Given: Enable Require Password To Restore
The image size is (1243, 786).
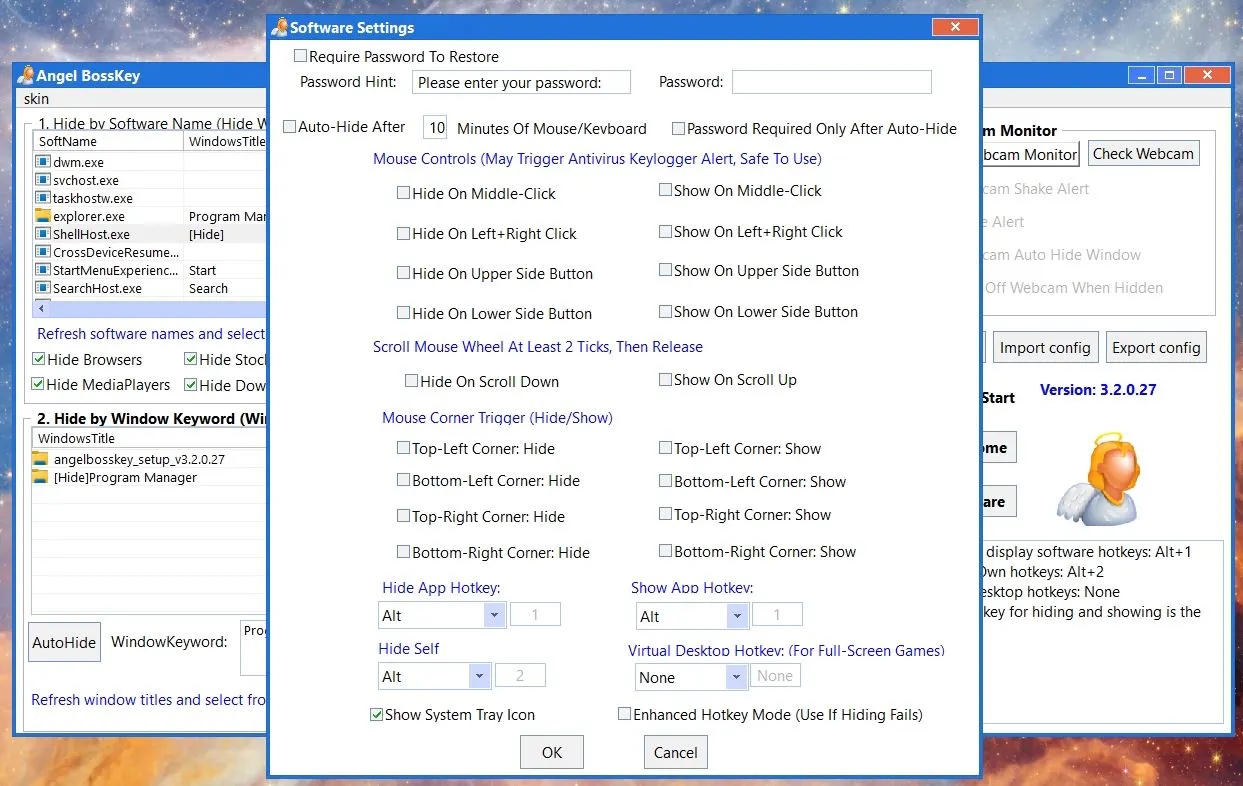Looking at the screenshot, I should pos(301,56).
